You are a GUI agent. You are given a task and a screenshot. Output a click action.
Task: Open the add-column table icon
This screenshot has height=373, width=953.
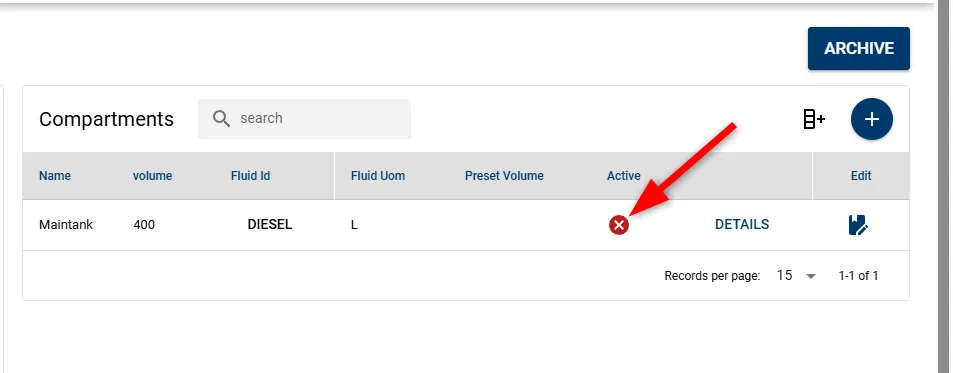[814, 119]
